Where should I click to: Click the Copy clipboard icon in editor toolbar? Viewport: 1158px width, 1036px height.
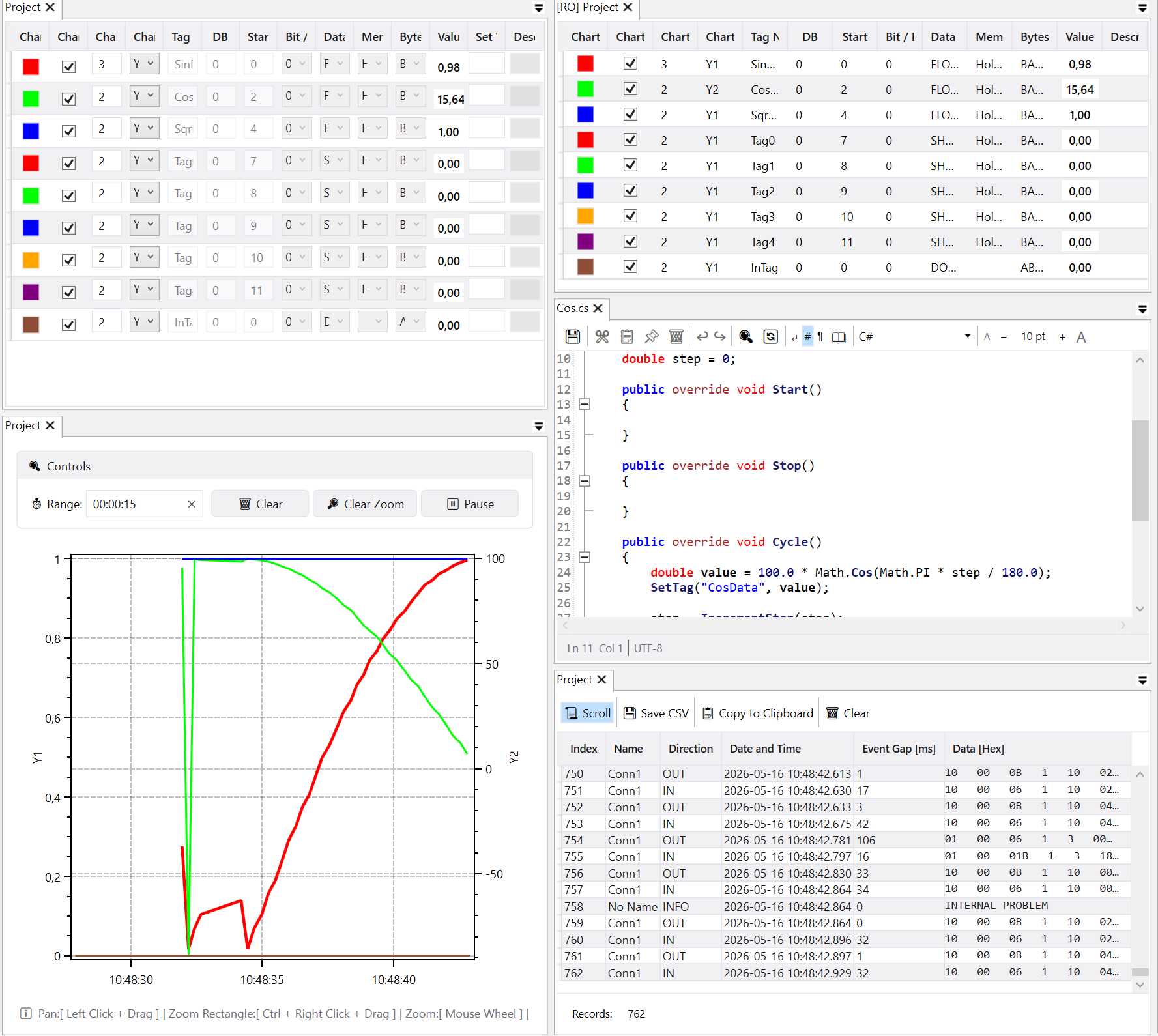[627, 336]
